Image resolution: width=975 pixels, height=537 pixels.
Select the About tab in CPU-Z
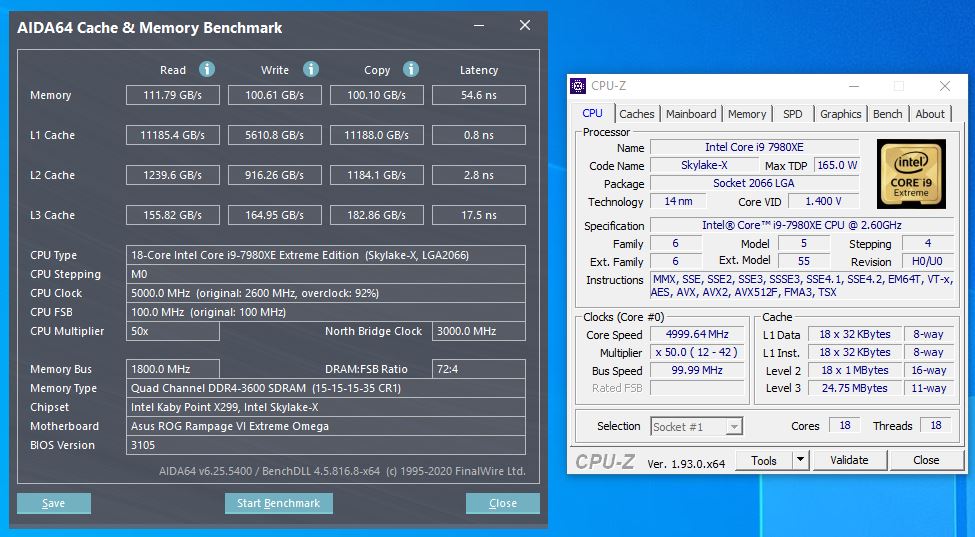pos(930,114)
